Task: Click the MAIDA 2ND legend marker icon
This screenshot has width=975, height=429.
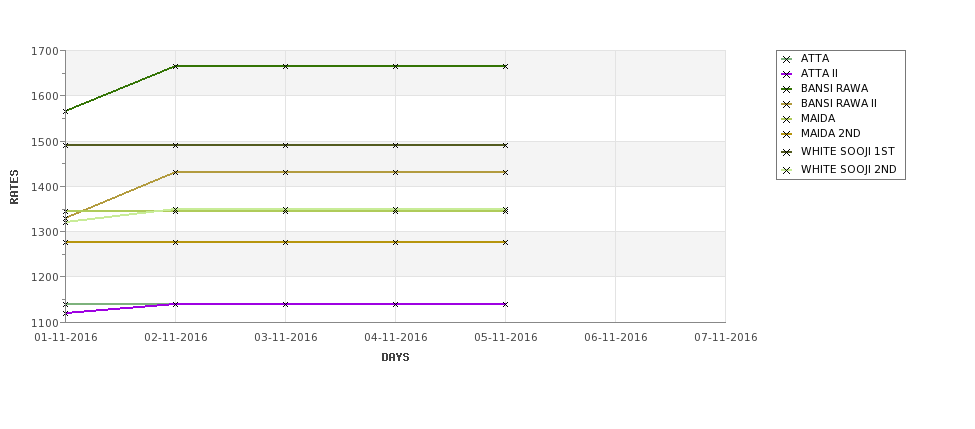Action: [787, 134]
